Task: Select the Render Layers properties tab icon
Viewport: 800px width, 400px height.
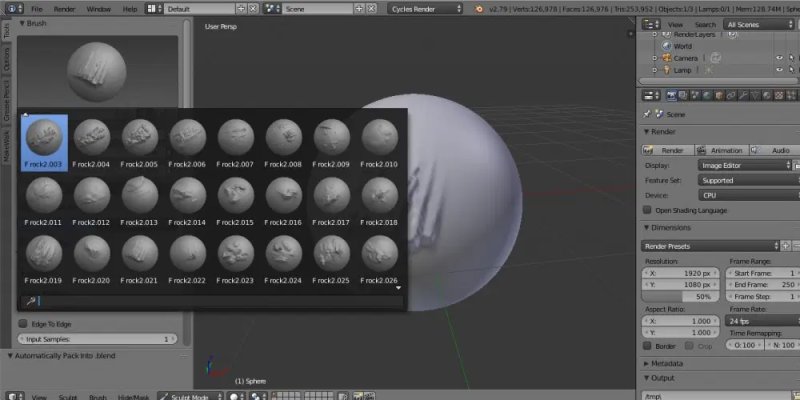Action: tap(683, 95)
